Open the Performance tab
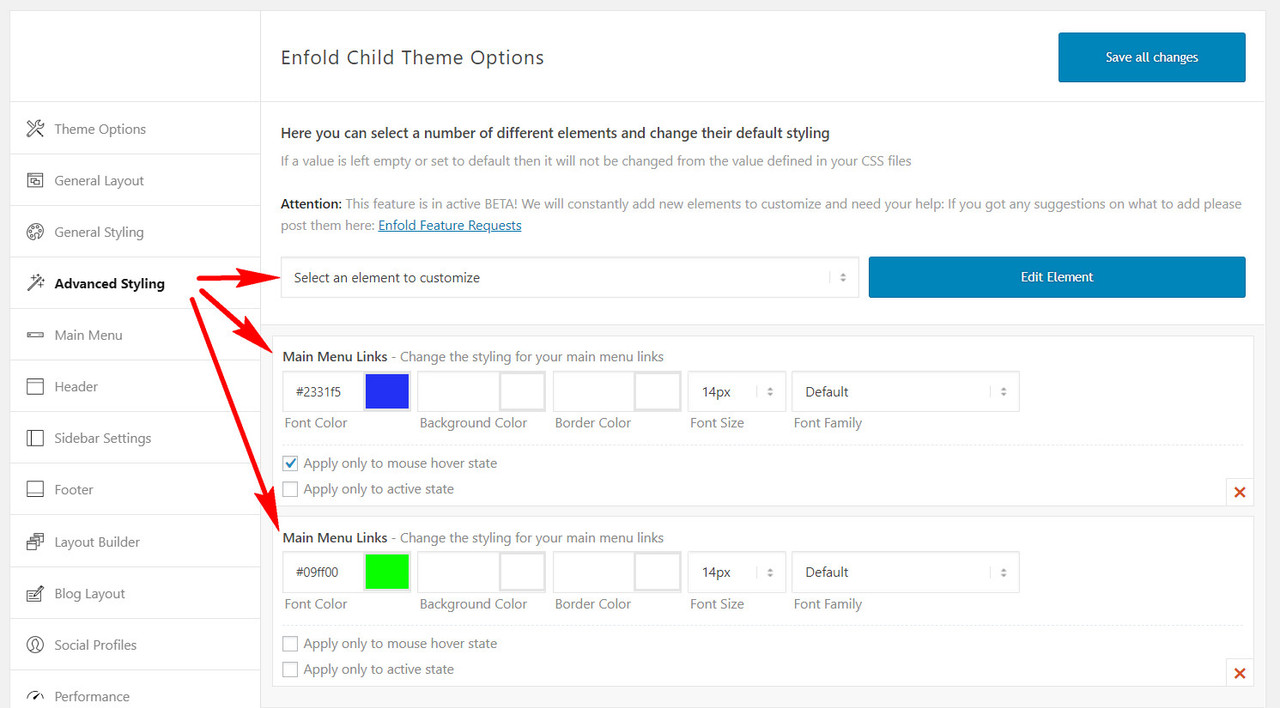Image resolution: width=1280 pixels, height=708 pixels. [x=135, y=692]
